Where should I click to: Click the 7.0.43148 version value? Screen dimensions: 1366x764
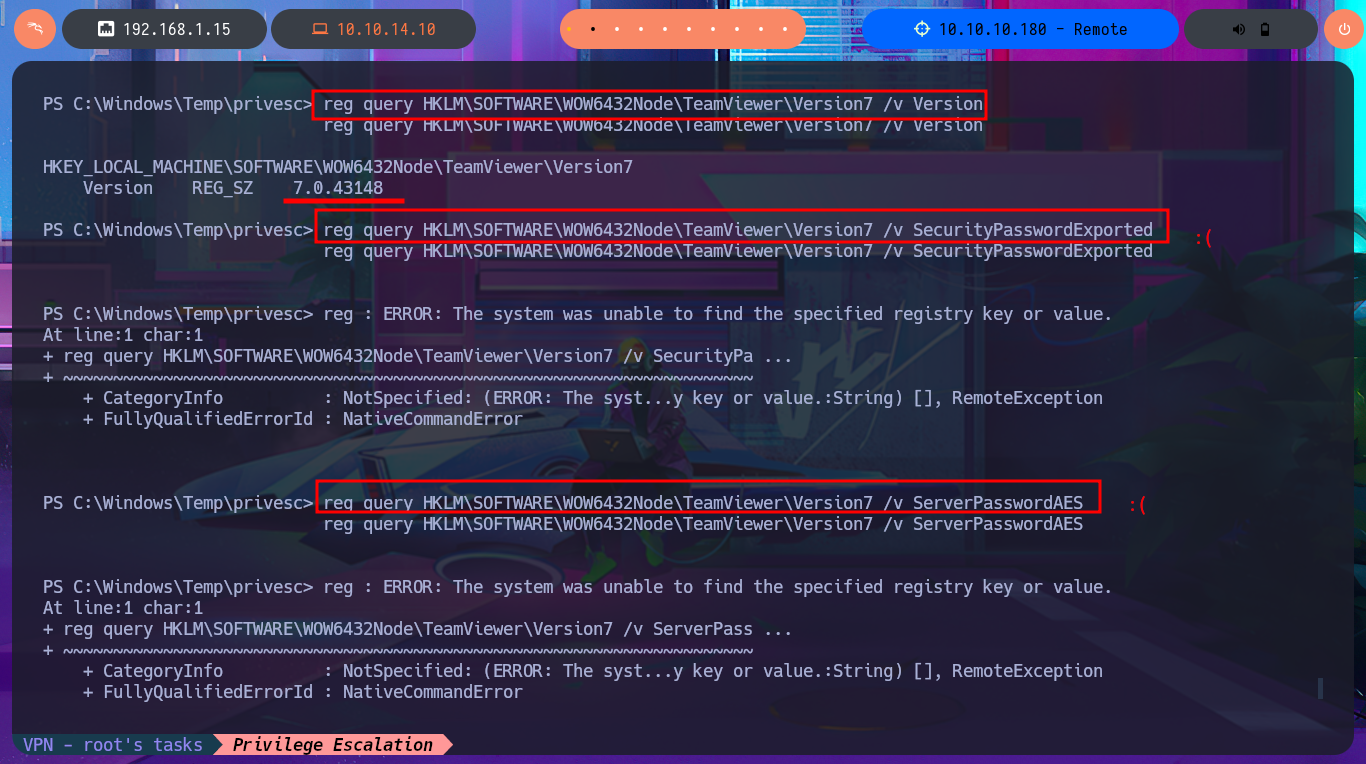[x=338, y=188]
